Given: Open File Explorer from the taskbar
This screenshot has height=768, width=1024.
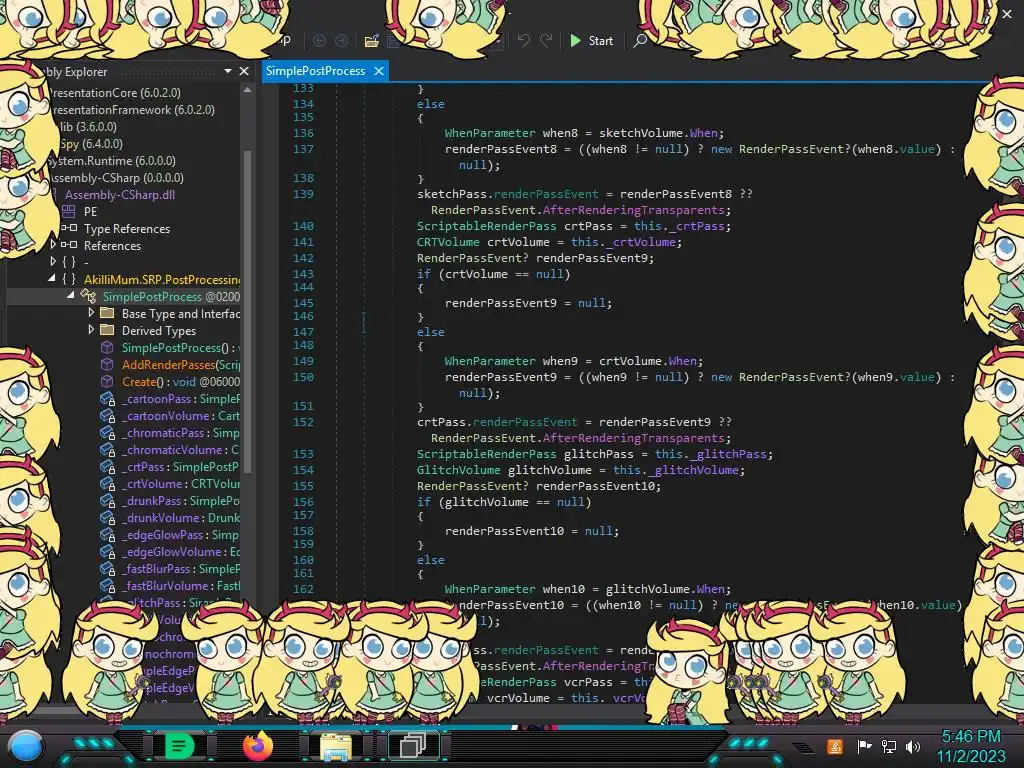Looking at the screenshot, I should tap(336, 746).
